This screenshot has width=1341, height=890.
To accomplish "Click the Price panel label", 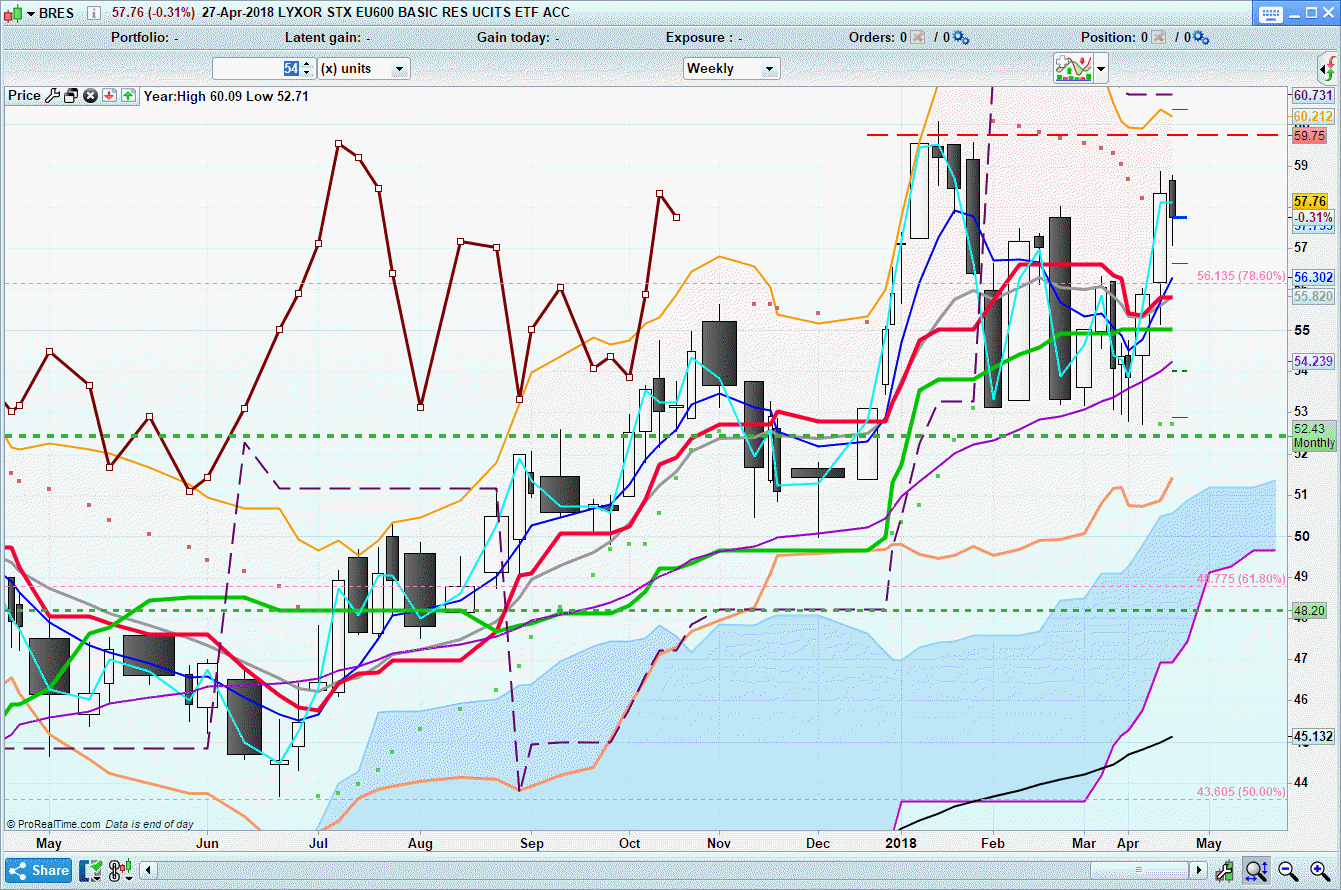I will tap(24, 96).
